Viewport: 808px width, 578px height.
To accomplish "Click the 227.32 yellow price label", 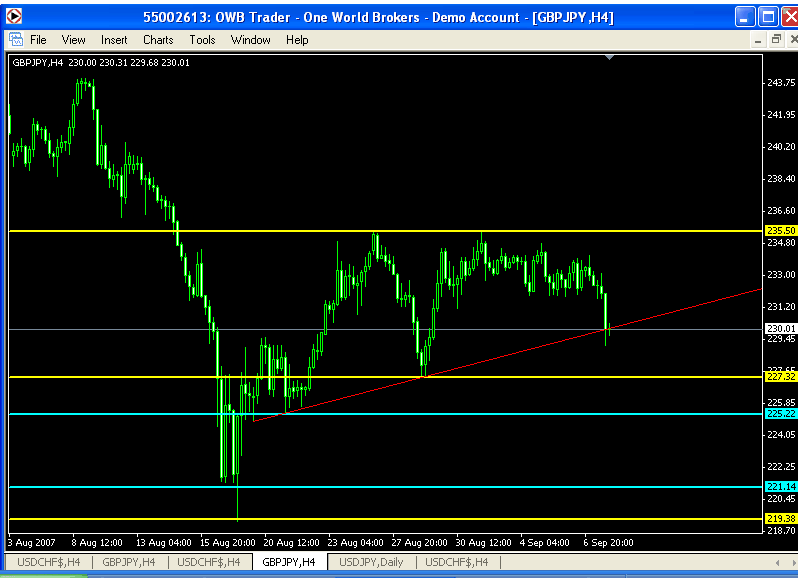I will 781,377.
